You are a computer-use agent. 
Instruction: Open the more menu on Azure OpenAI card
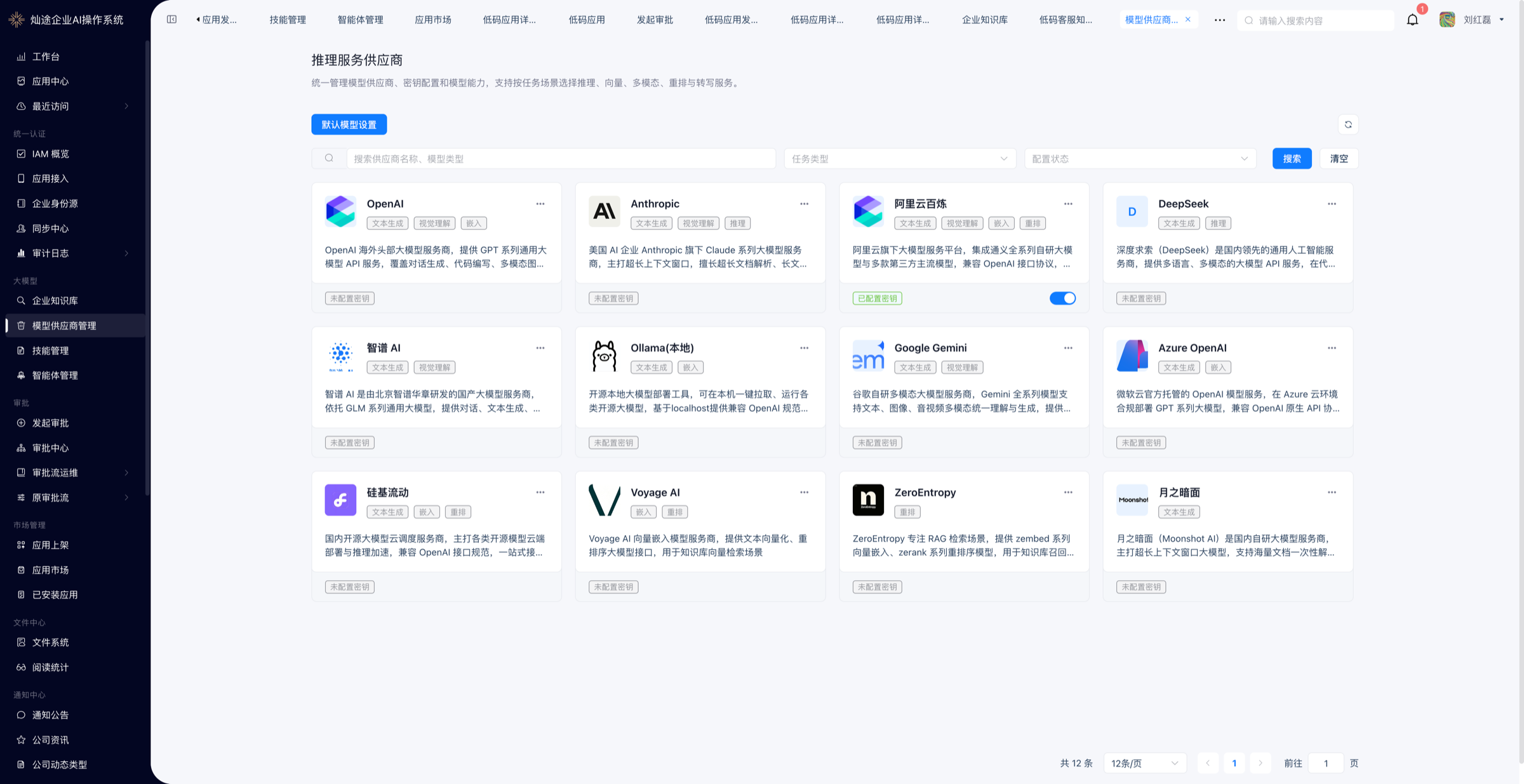tap(1332, 348)
